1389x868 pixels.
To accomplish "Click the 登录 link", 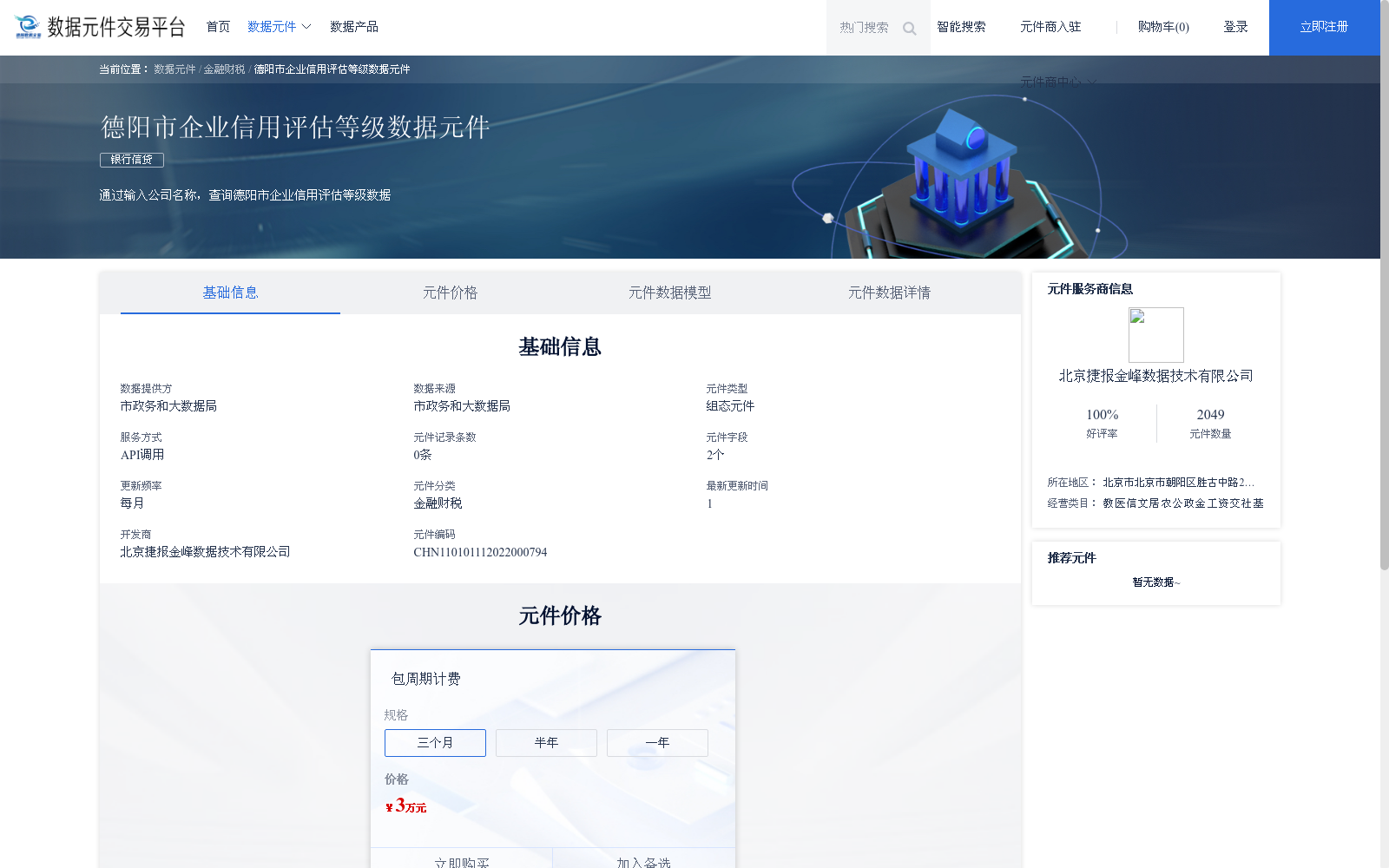I will point(1234,26).
